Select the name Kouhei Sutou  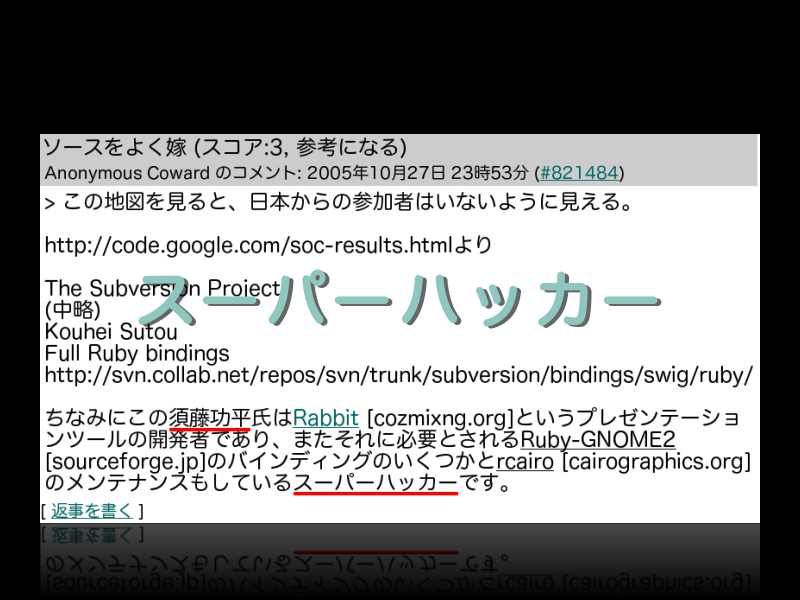[111, 332]
